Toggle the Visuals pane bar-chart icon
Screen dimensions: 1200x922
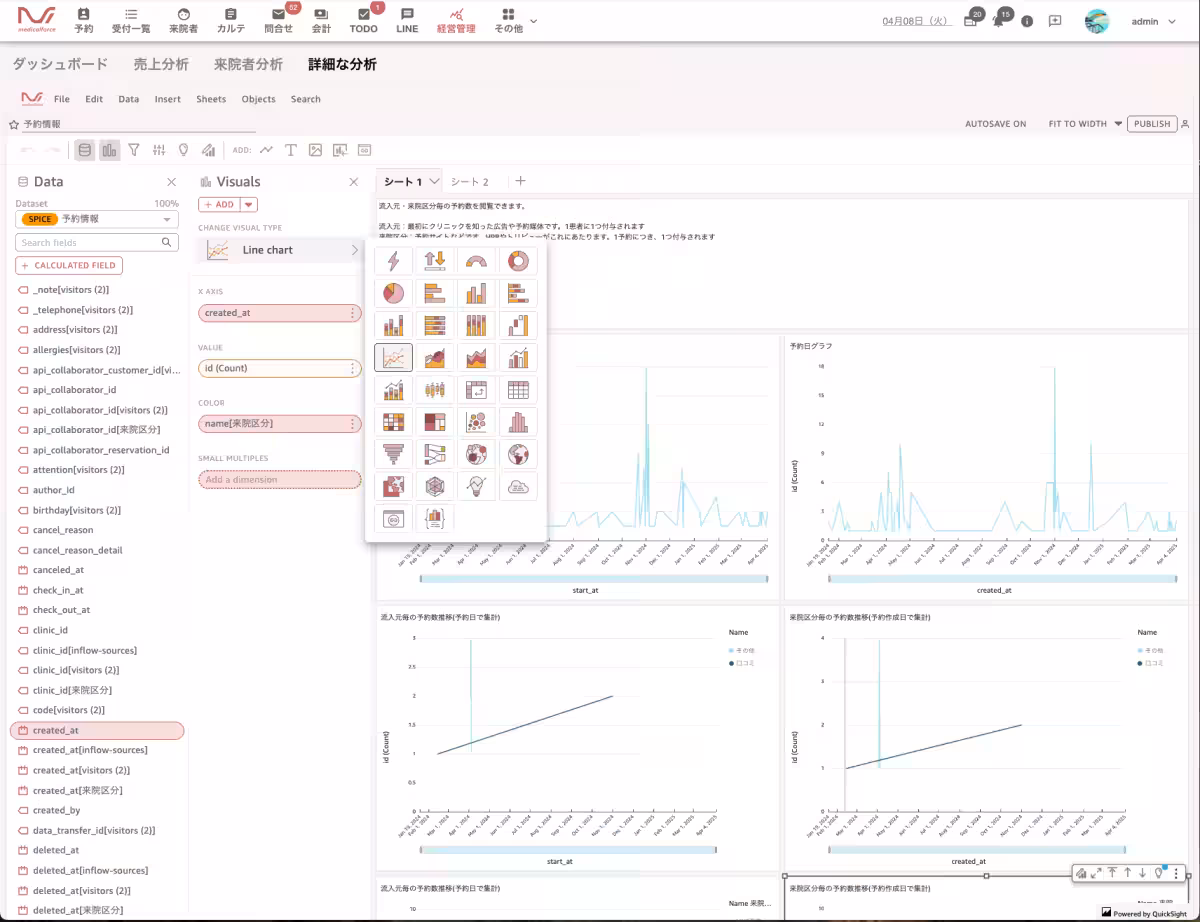[109, 150]
